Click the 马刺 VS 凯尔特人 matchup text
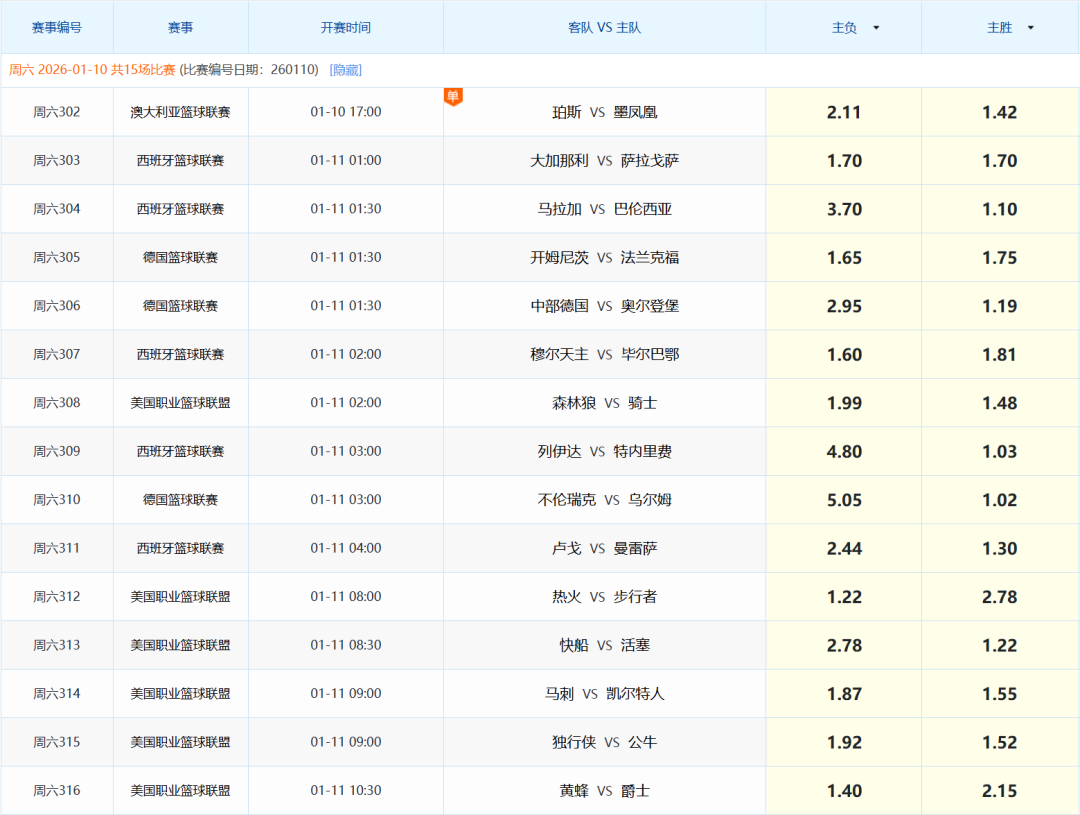This screenshot has height=815, width=1080. point(604,694)
